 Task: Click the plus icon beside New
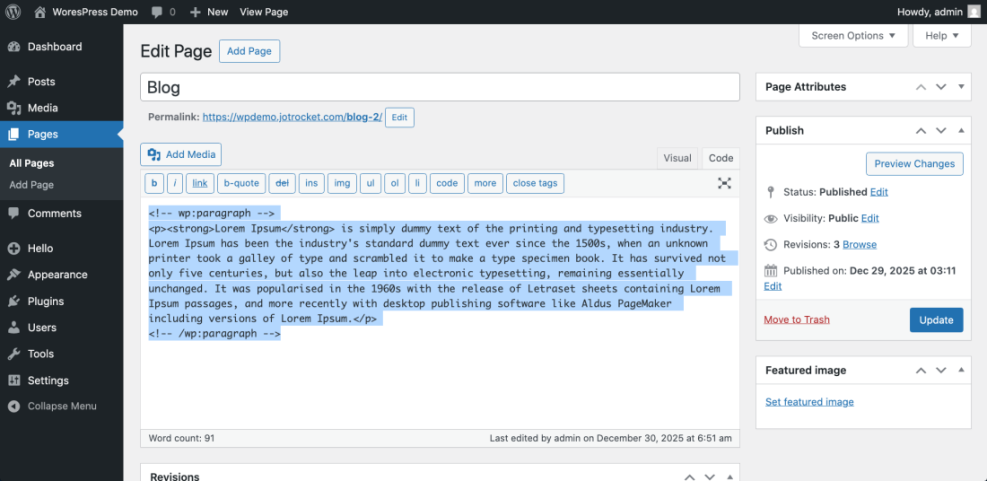click(x=195, y=12)
